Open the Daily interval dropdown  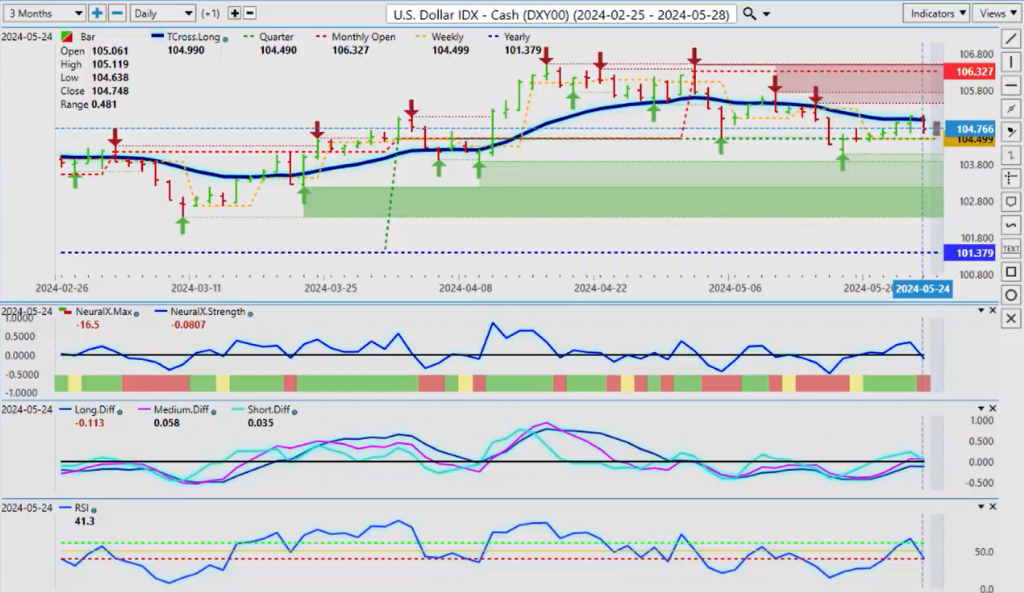point(162,13)
